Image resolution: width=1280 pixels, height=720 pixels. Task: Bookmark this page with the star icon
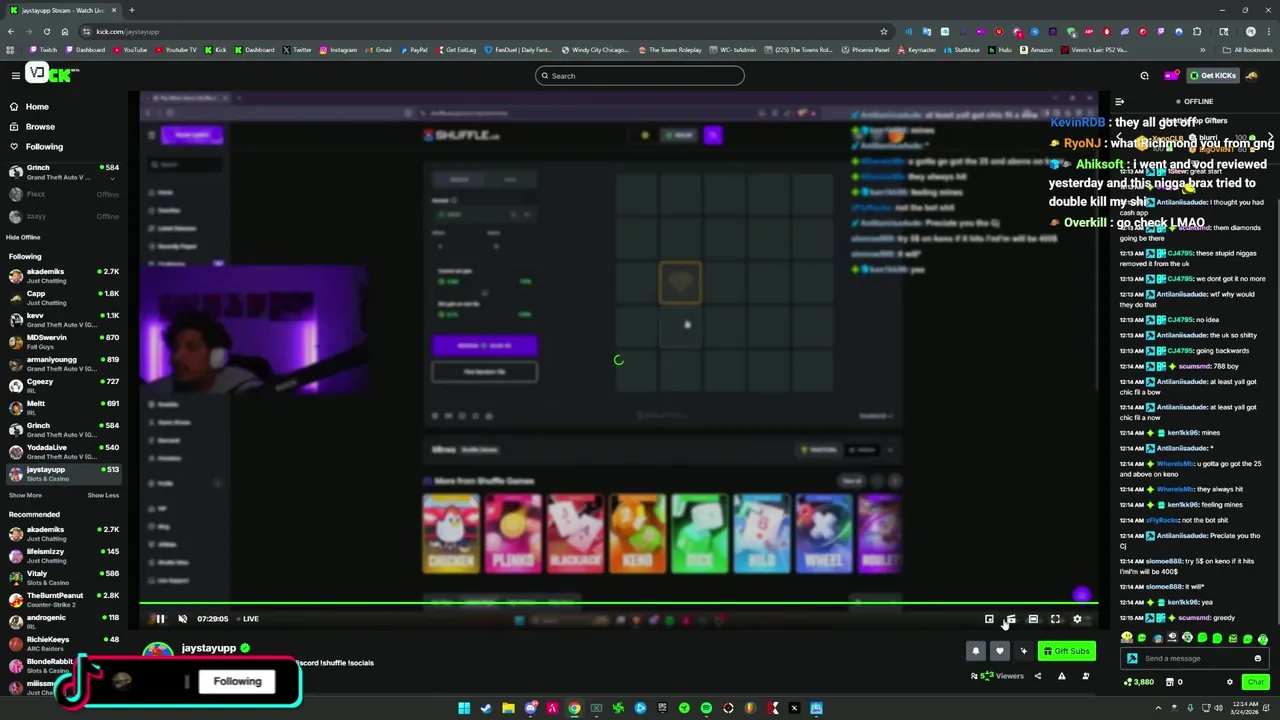(883, 31)
